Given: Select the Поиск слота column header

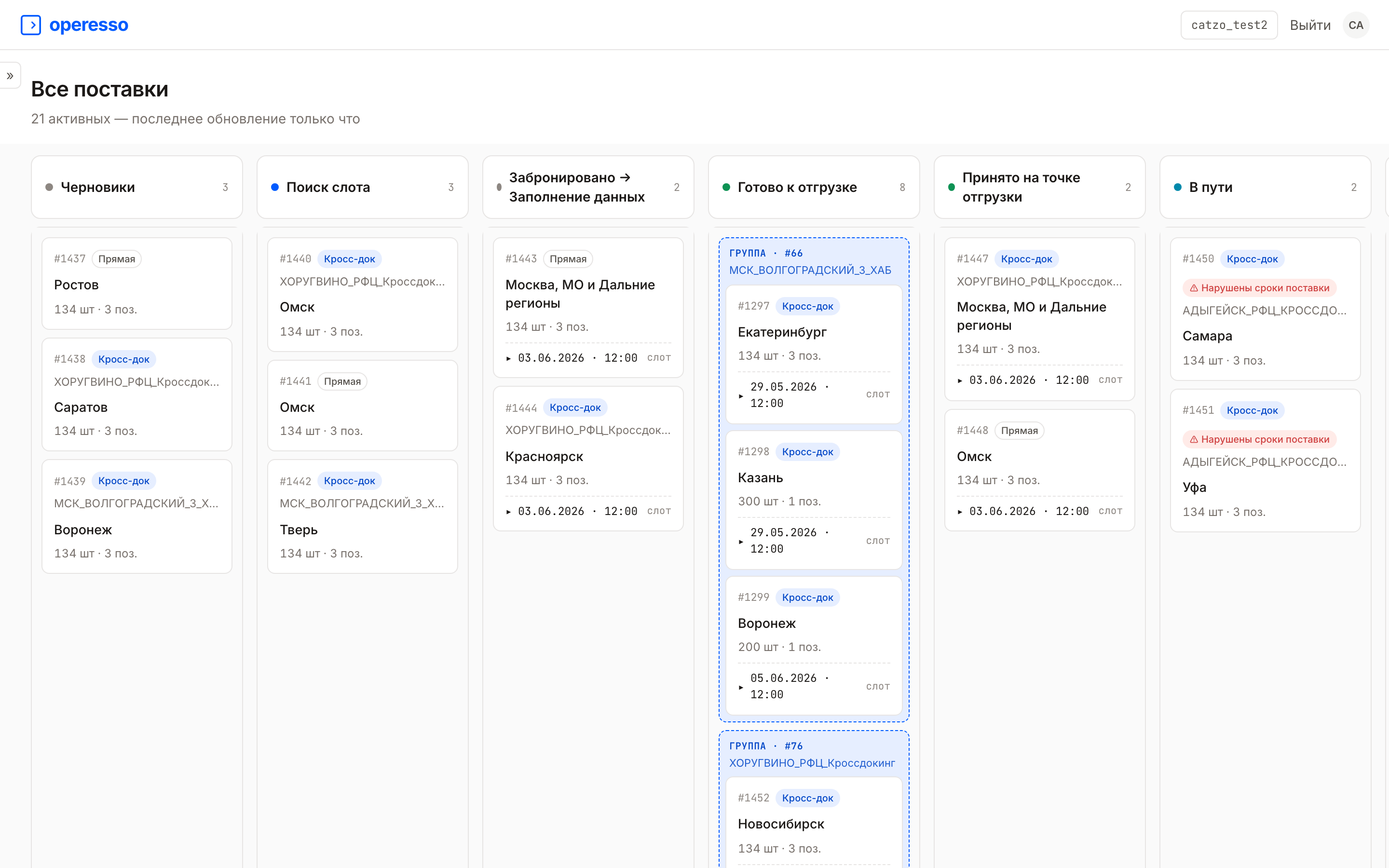Looking at the screenshot, I should tap(362, 187).
